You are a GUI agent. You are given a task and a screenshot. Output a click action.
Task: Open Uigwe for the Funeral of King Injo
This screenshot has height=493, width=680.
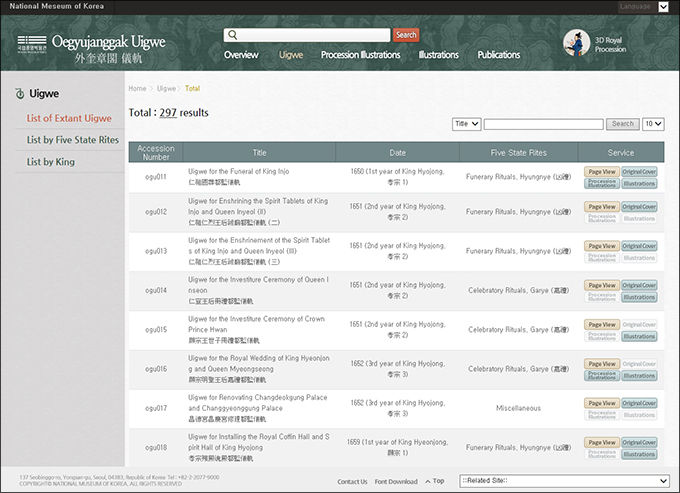239,171
